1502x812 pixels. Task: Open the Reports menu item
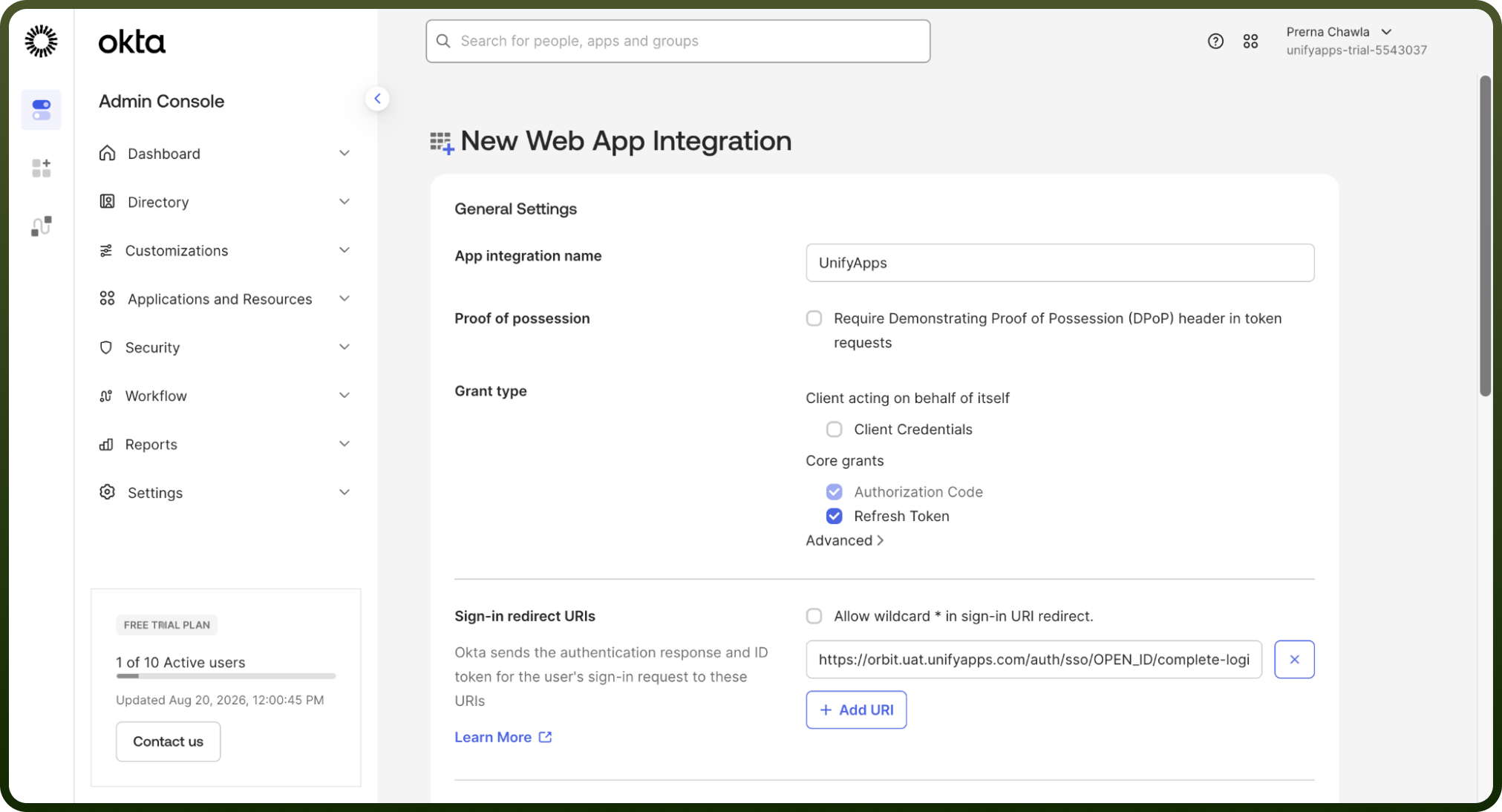[225, 445]
